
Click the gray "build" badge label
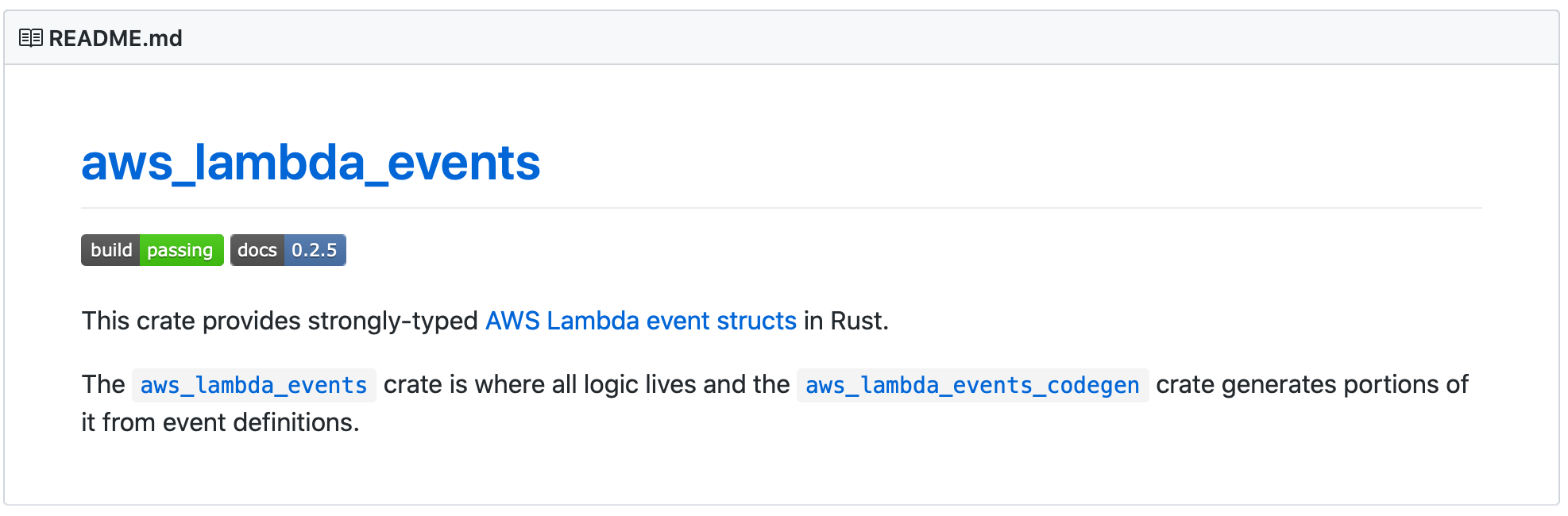pyautogui.click(x=111, y=250)
